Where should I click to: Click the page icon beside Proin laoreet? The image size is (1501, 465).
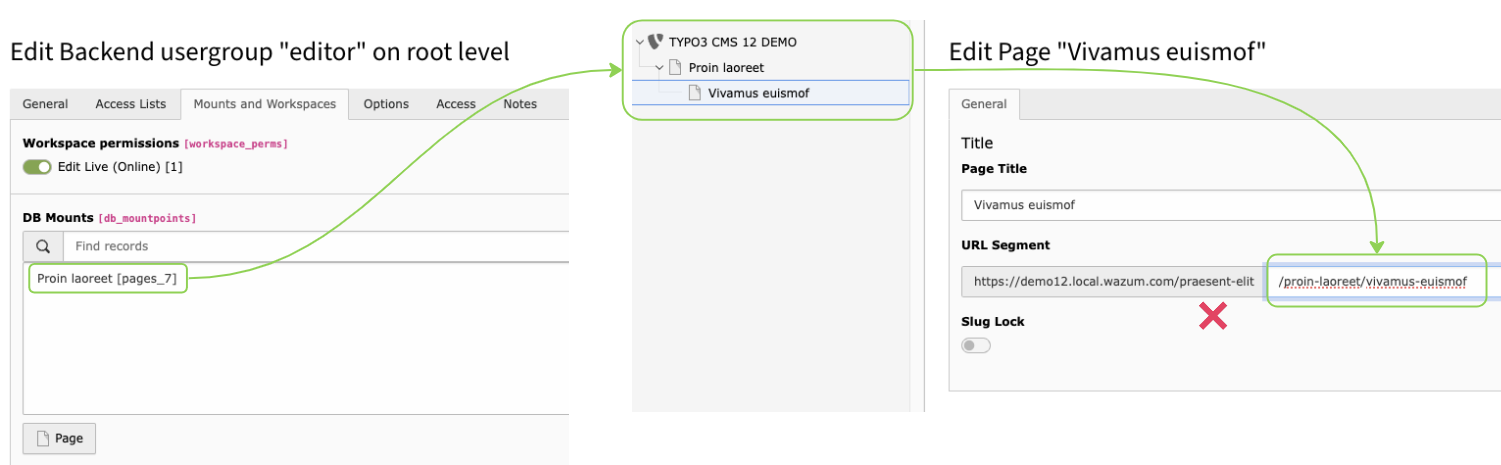point(675,68)
